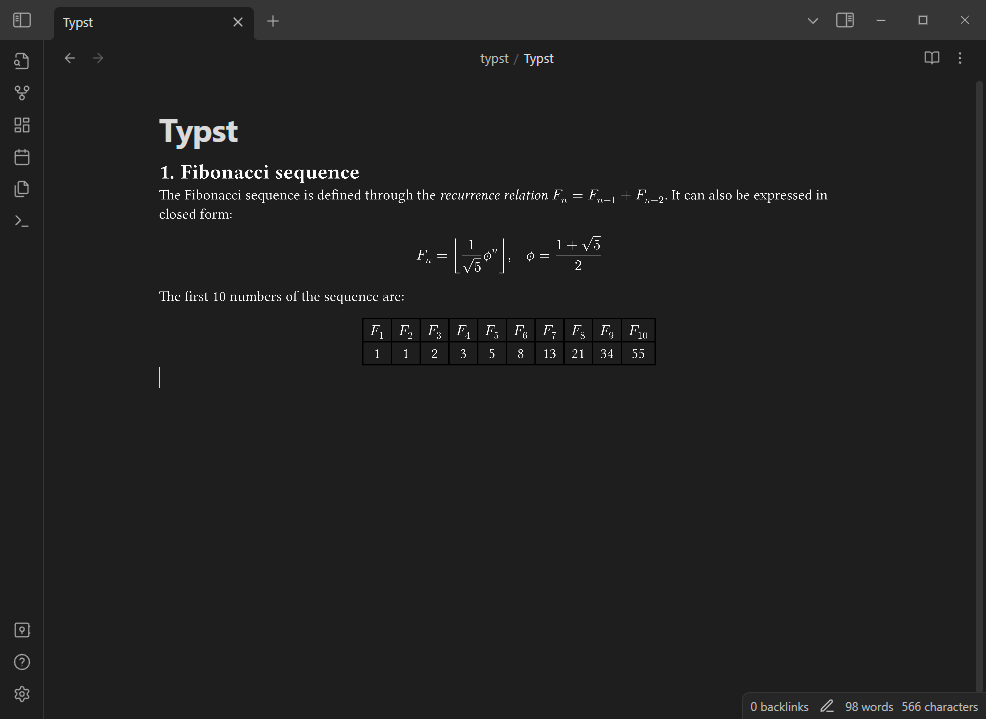Navigate back arrow
The image size is (986, 719).
click(70, 59)
